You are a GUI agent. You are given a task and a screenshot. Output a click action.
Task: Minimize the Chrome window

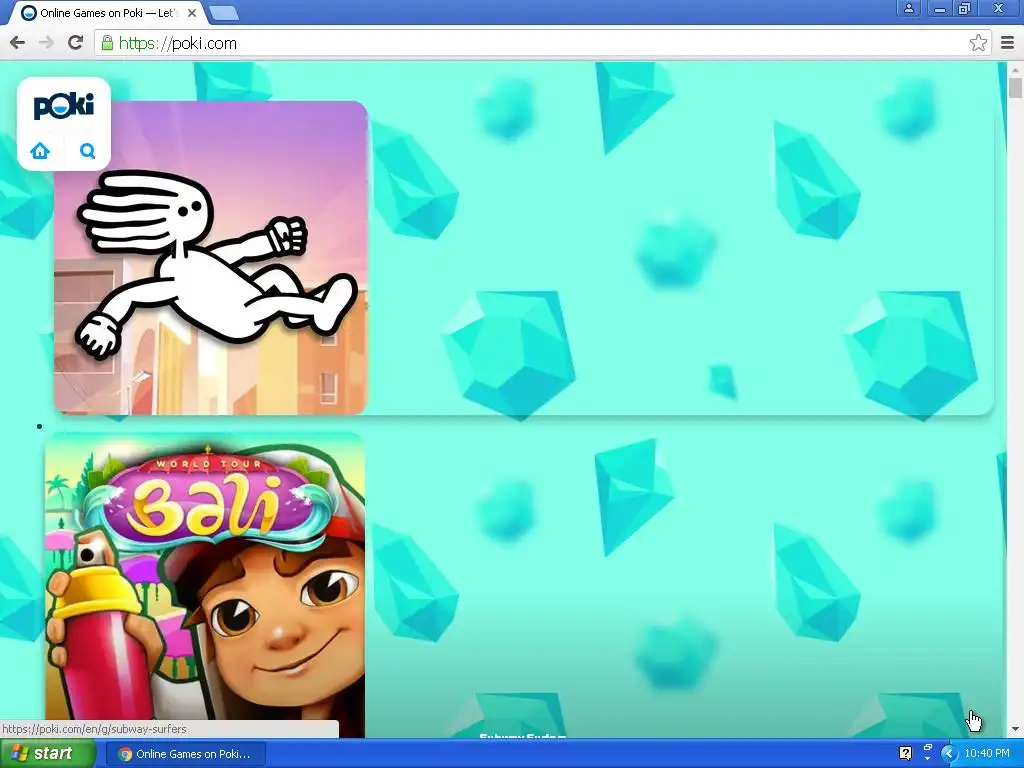(x=940, y=8)
